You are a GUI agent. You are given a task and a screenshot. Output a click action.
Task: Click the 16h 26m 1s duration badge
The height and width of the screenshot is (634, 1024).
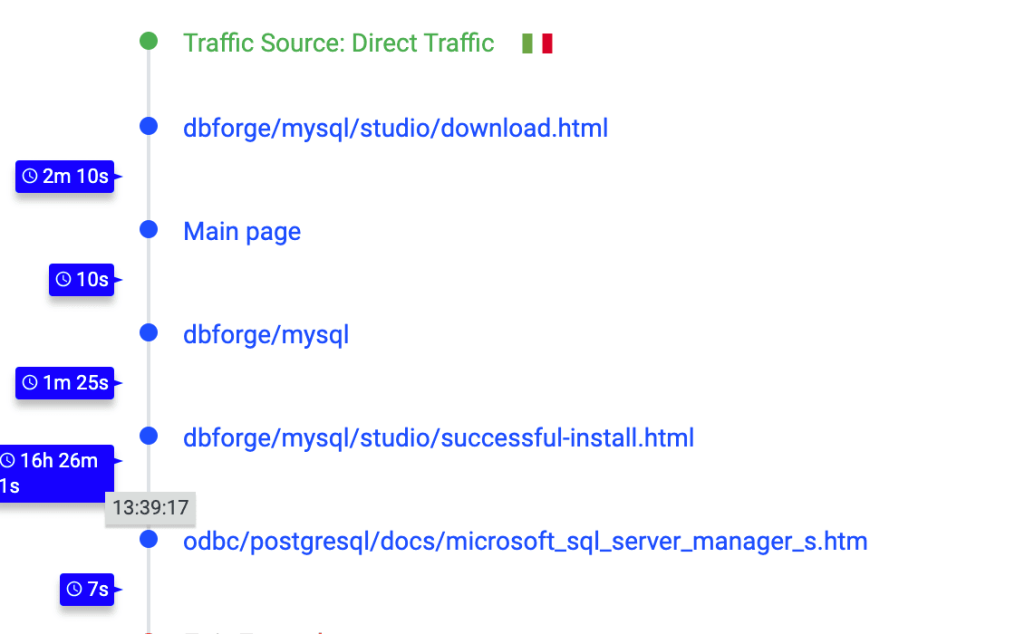(x=57, y=473)
